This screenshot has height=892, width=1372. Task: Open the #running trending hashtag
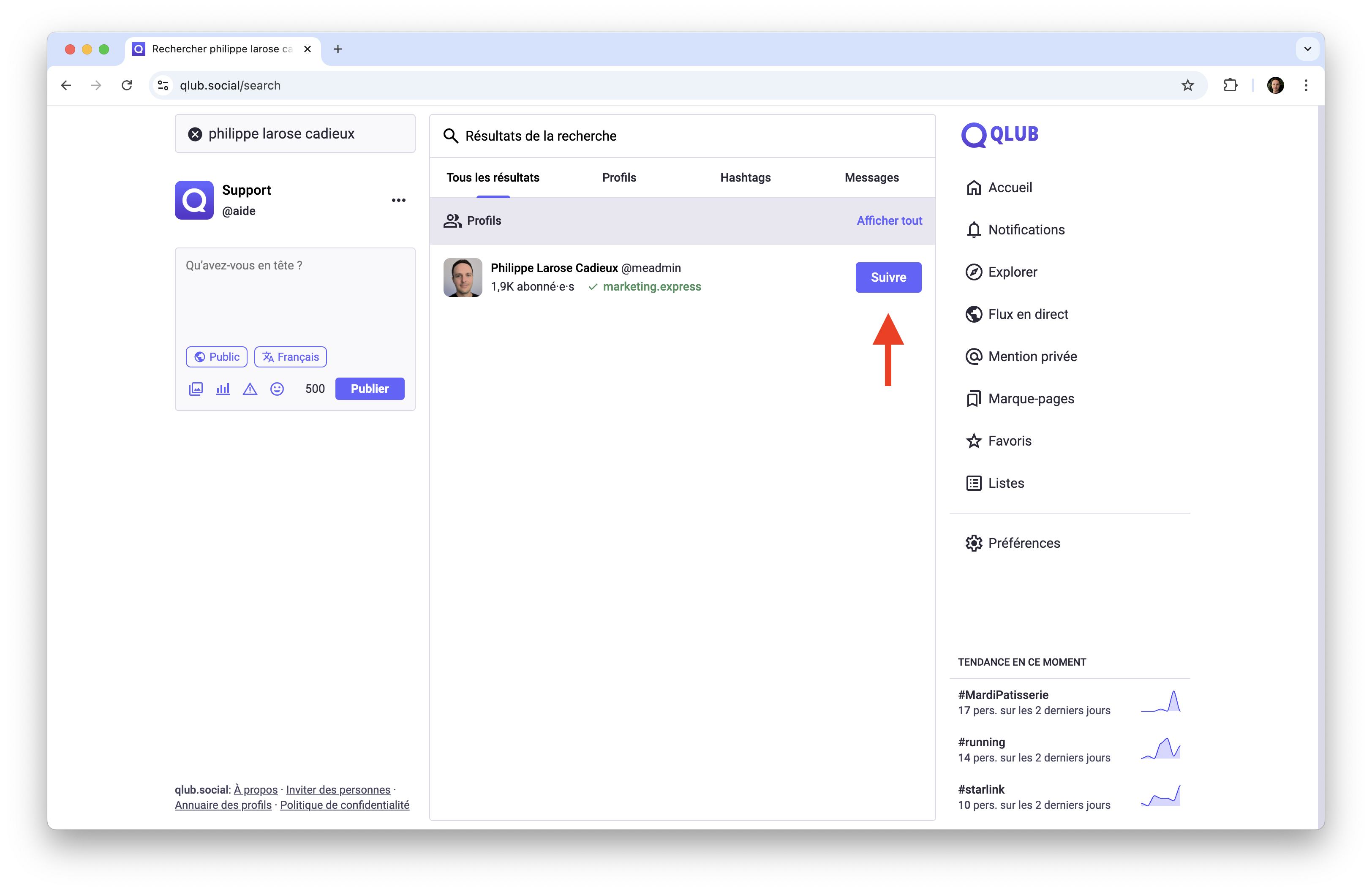tap(981, 743)
